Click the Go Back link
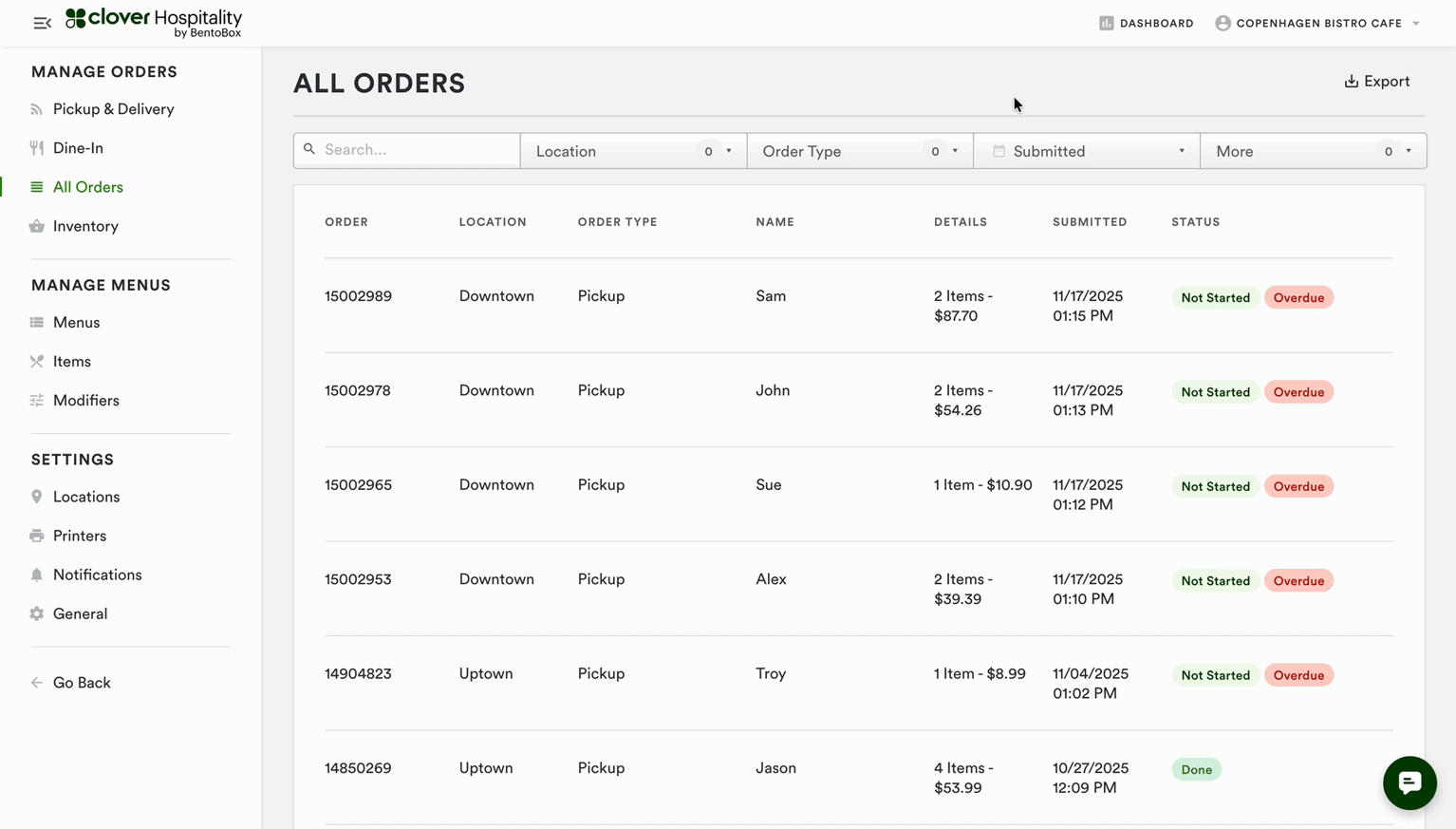The width and height of the screenshot is (1456, 829). tap(82, 683)
